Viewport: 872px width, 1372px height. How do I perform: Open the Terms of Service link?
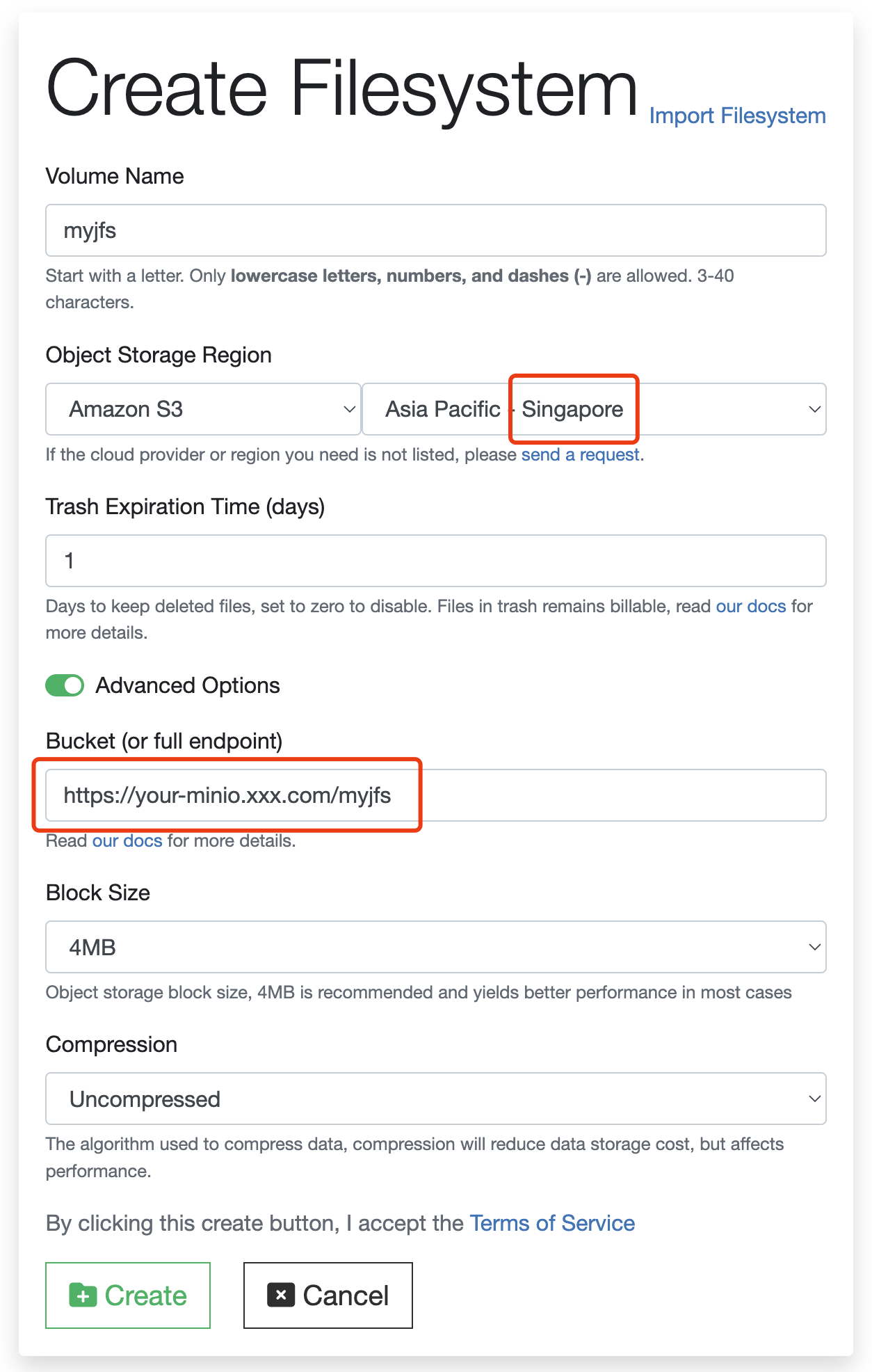tap(552, 1223)
